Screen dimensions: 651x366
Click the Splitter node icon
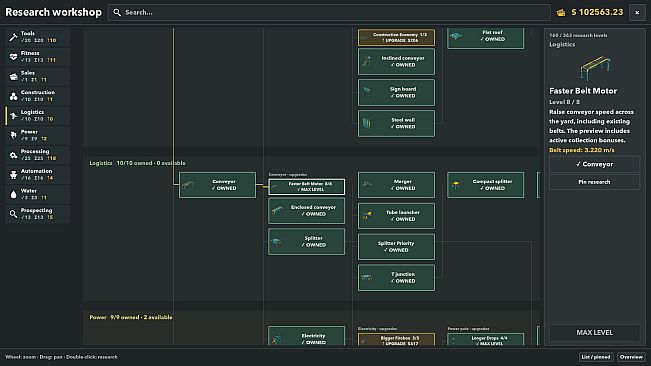pos(277,242)
